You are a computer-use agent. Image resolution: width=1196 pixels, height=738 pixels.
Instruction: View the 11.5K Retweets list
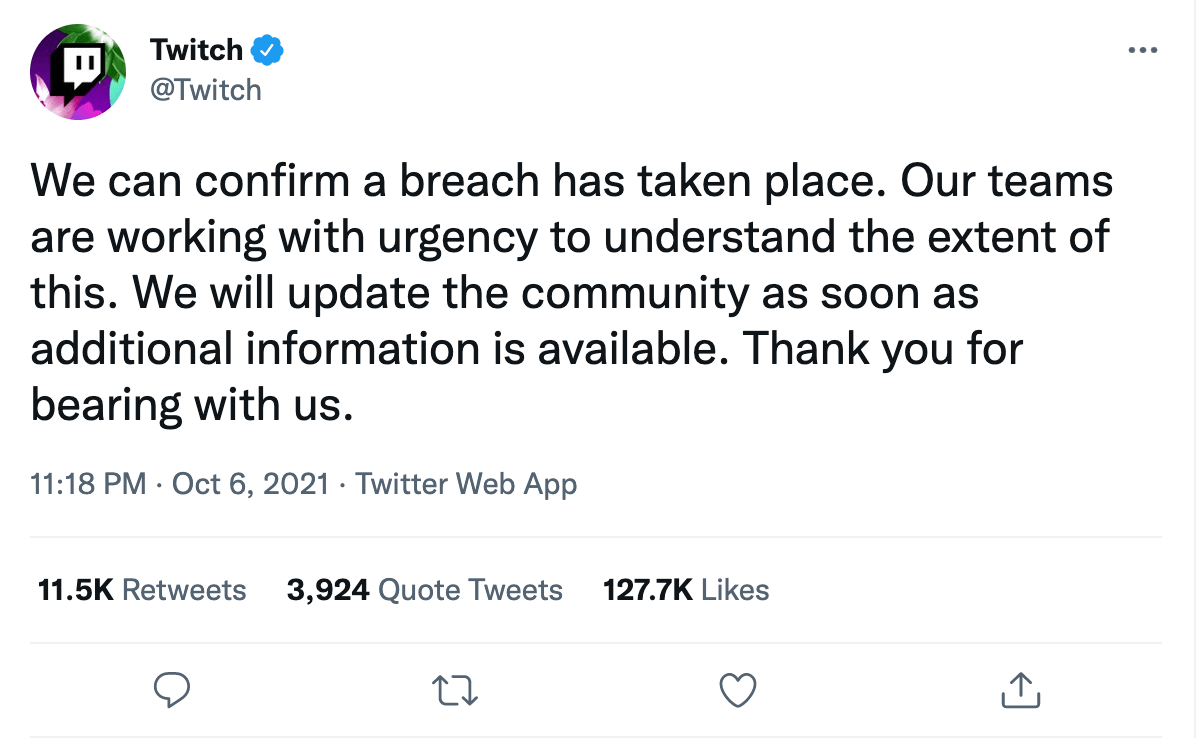tap(140, 590)
